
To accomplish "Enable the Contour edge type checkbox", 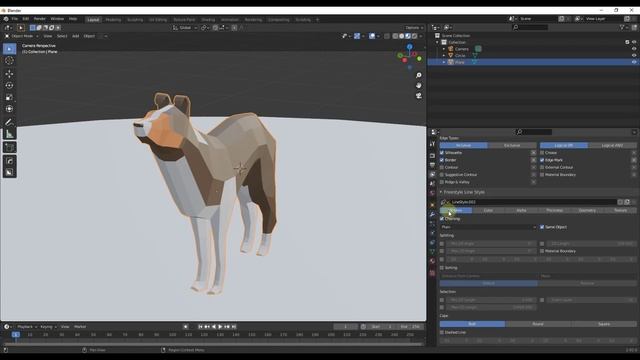I will [x=442, y=167].
